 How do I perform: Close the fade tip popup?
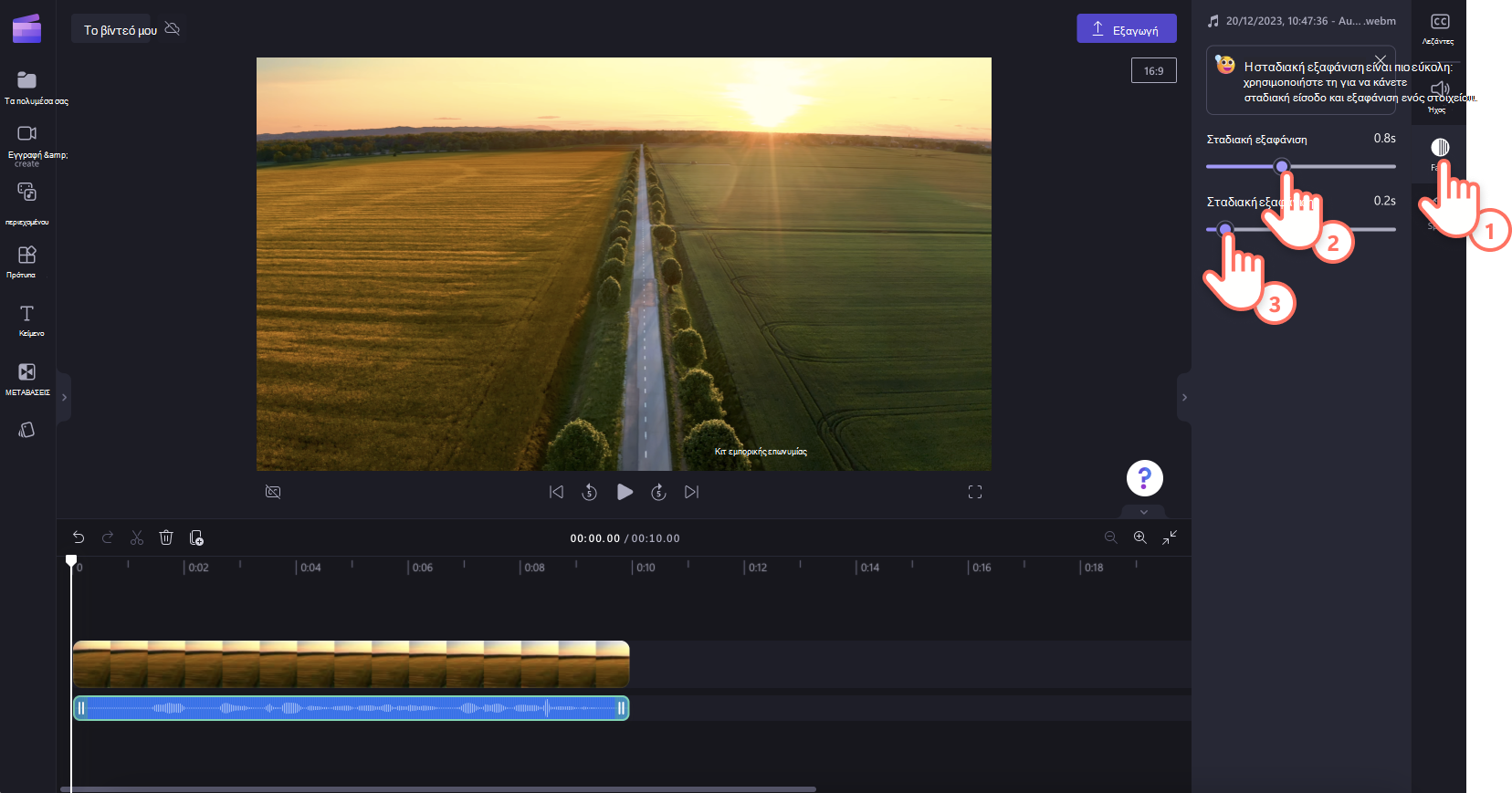[1381, 60]
